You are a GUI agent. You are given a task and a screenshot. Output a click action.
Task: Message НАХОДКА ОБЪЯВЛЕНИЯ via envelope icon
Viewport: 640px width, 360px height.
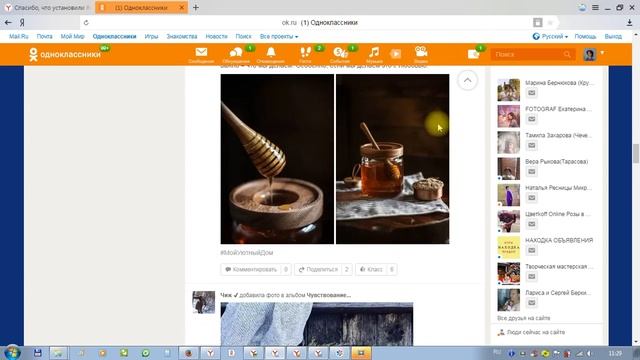[531, 250]
